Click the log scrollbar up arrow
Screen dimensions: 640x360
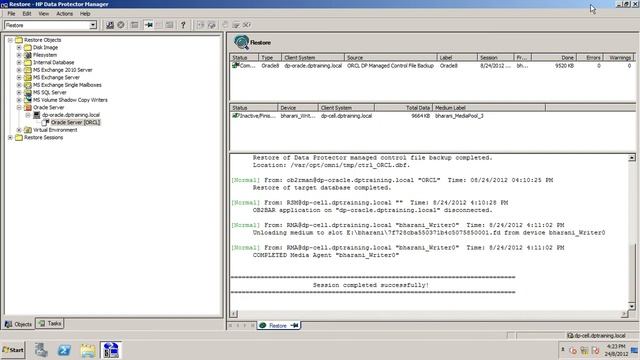[631, 158]
